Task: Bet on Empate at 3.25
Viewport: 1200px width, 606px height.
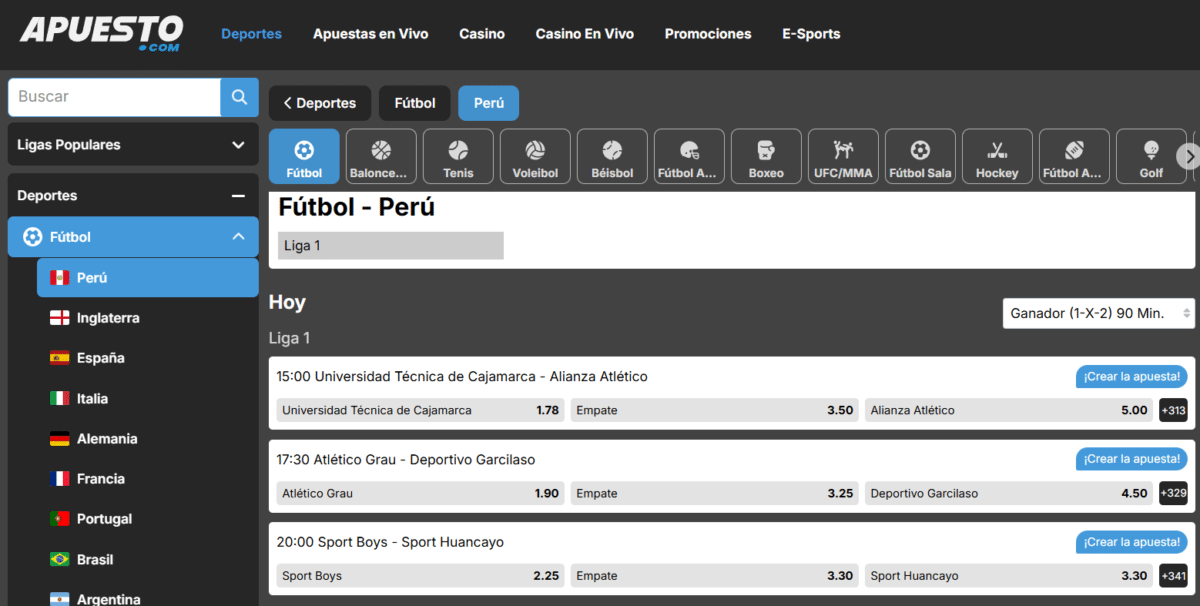Action: tap(715, 493)
